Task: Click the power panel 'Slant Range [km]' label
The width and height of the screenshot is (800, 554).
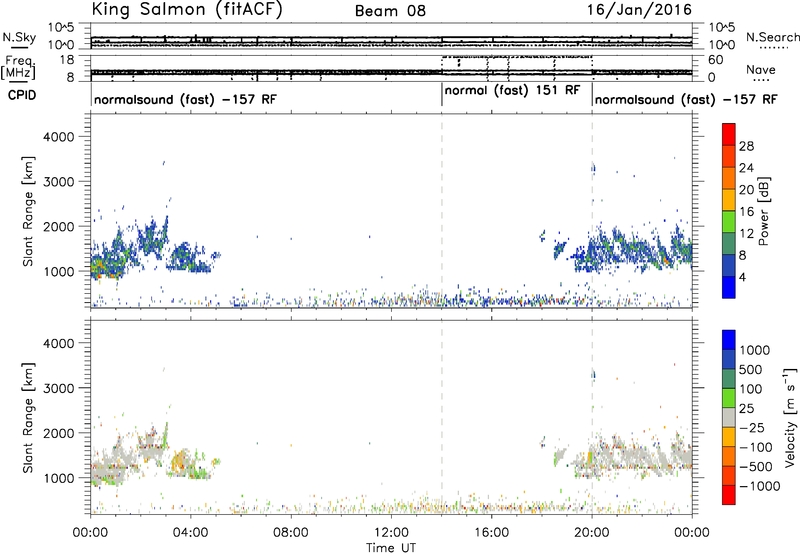Action: tap(28, 211)
